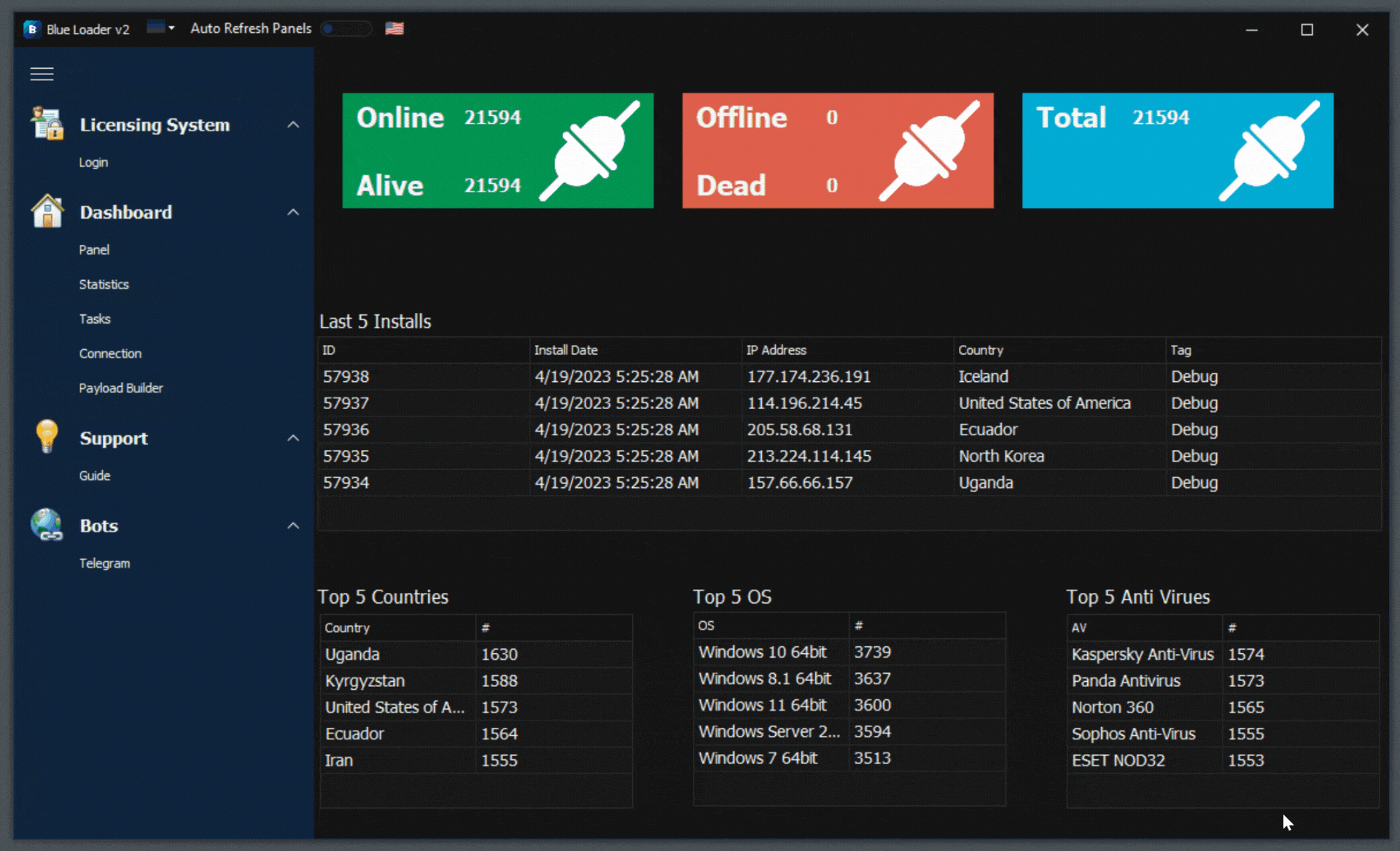Click the truncated "Windows Server 2..." row

tap(849, 732)
